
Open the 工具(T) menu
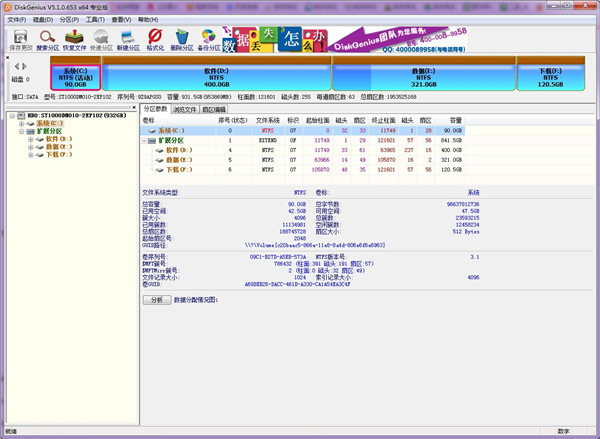click(95, 19)
